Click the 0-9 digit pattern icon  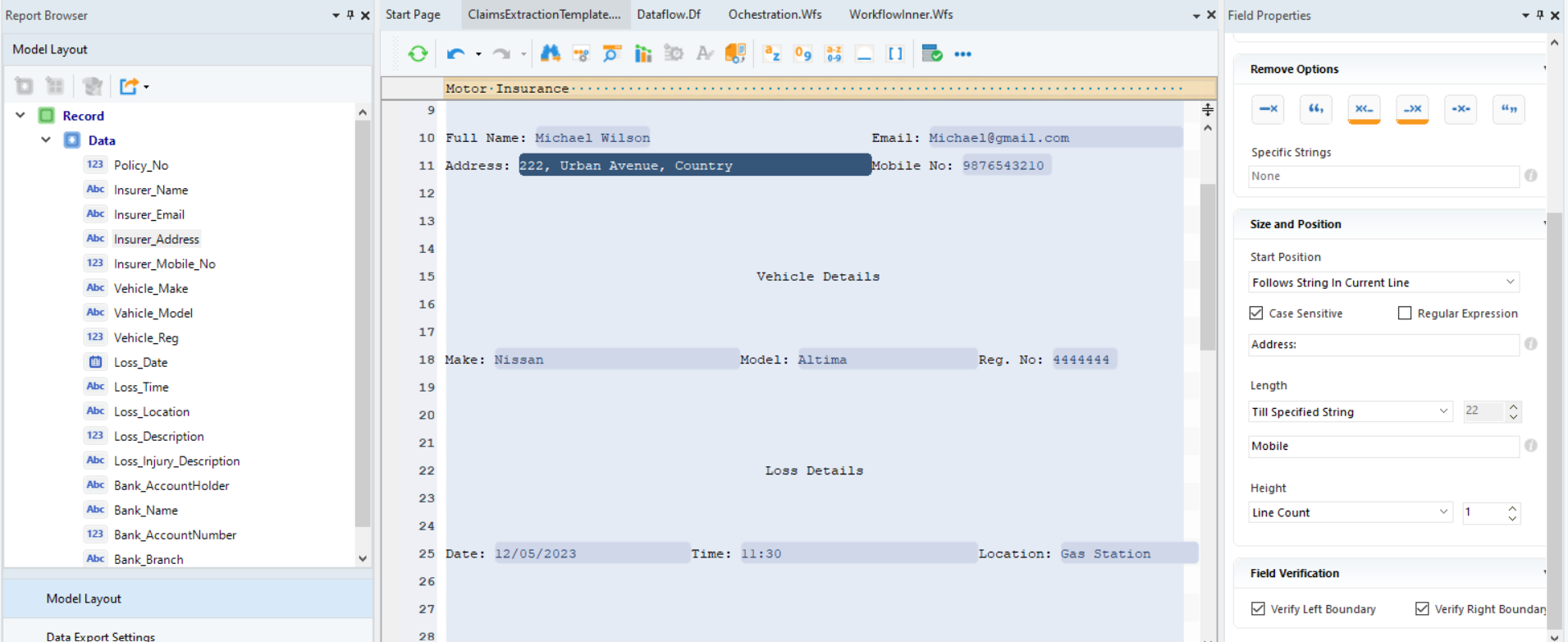802,54
